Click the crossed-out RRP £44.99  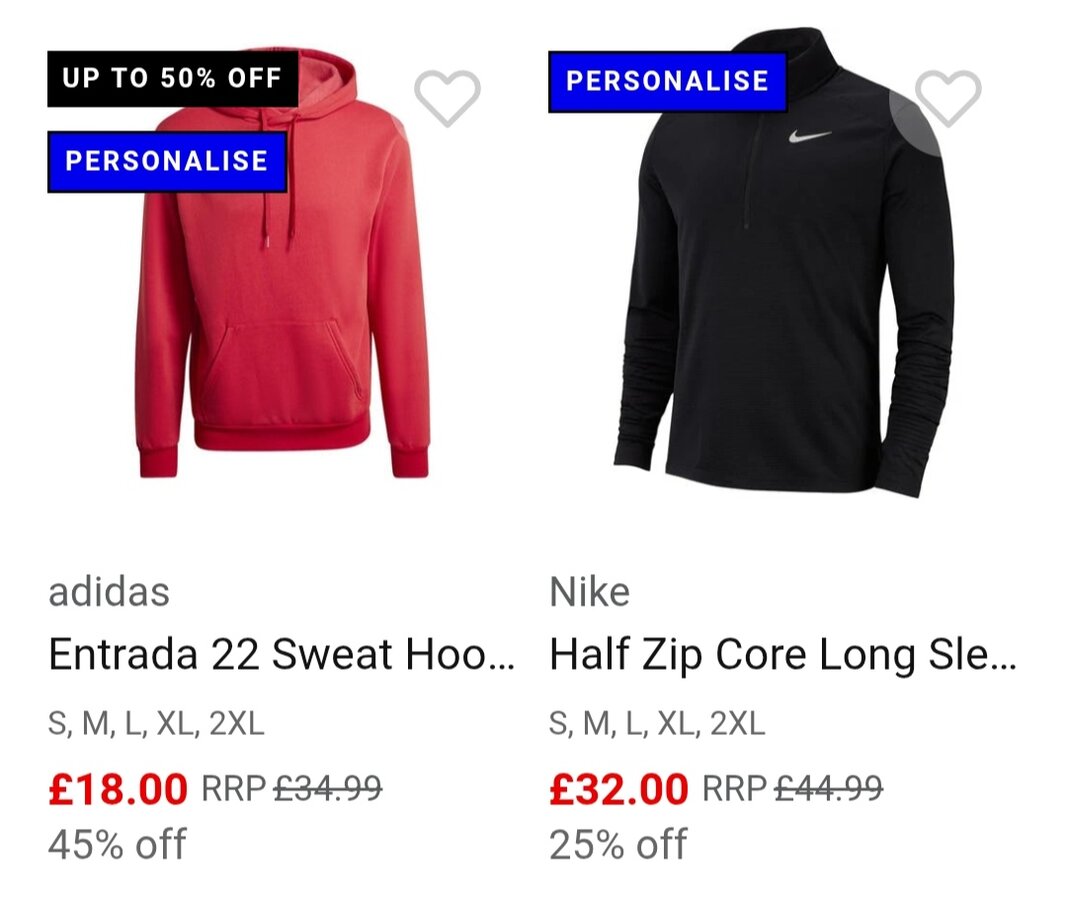tap(828, 789)
